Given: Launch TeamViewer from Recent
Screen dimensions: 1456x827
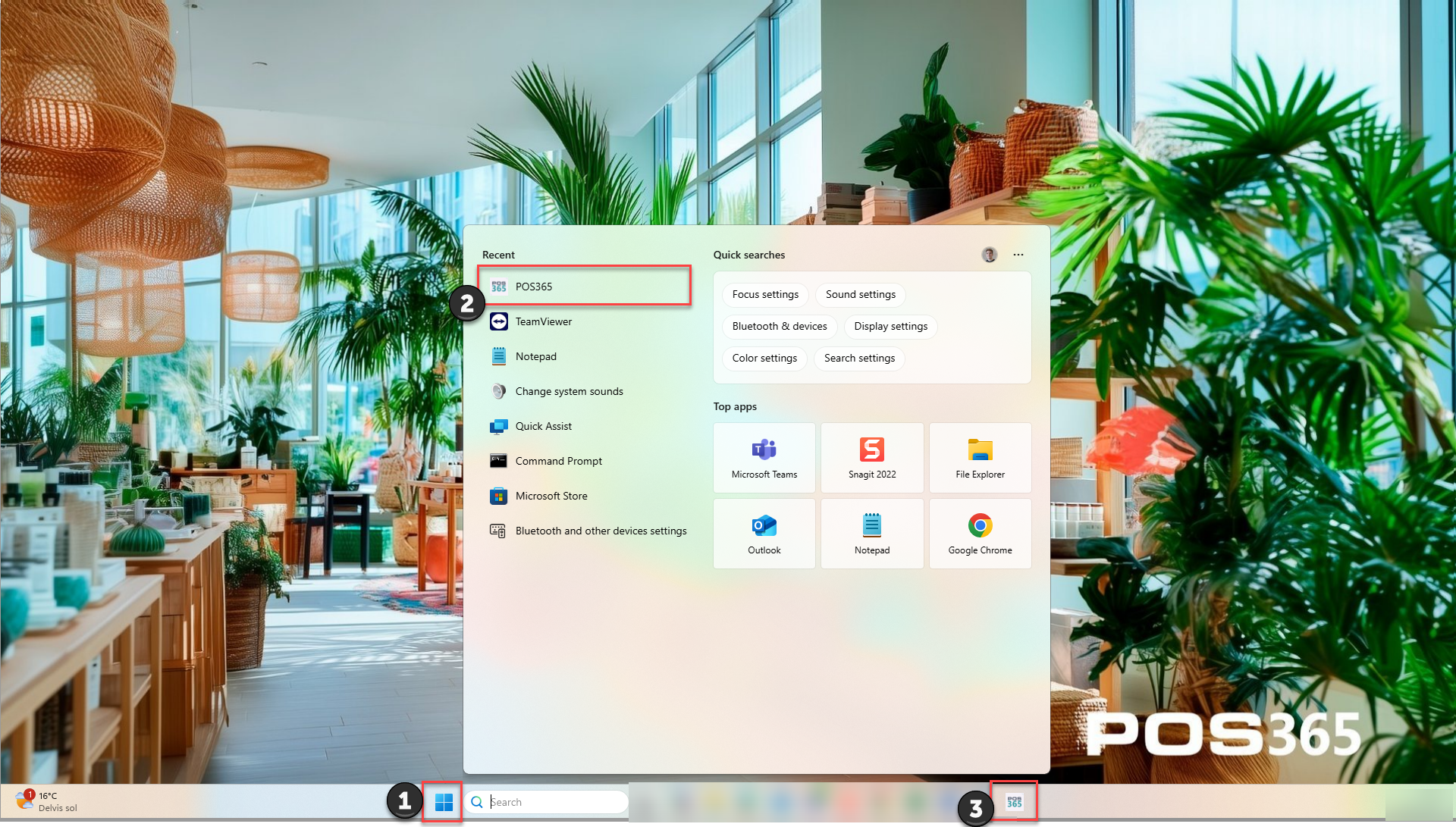Looking at the screenshot, I should point(584,321).
